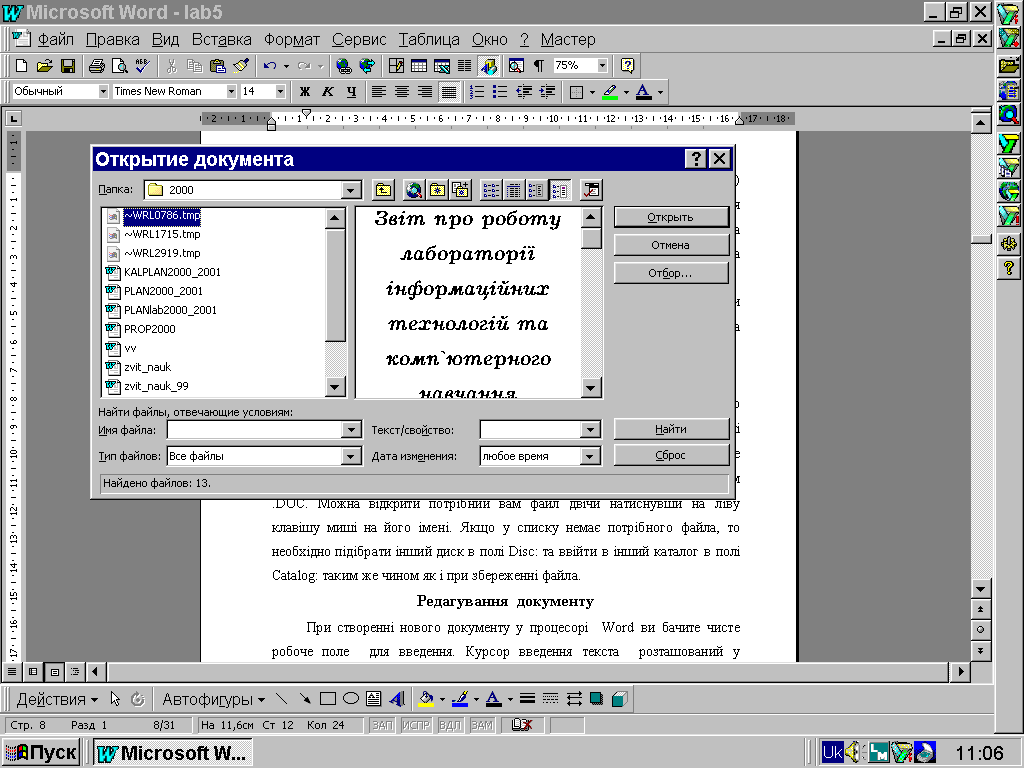The height and width of the screenshot is (768, 1024).
Task: Toggle left text alignment
Action: (x=378, y=91)
